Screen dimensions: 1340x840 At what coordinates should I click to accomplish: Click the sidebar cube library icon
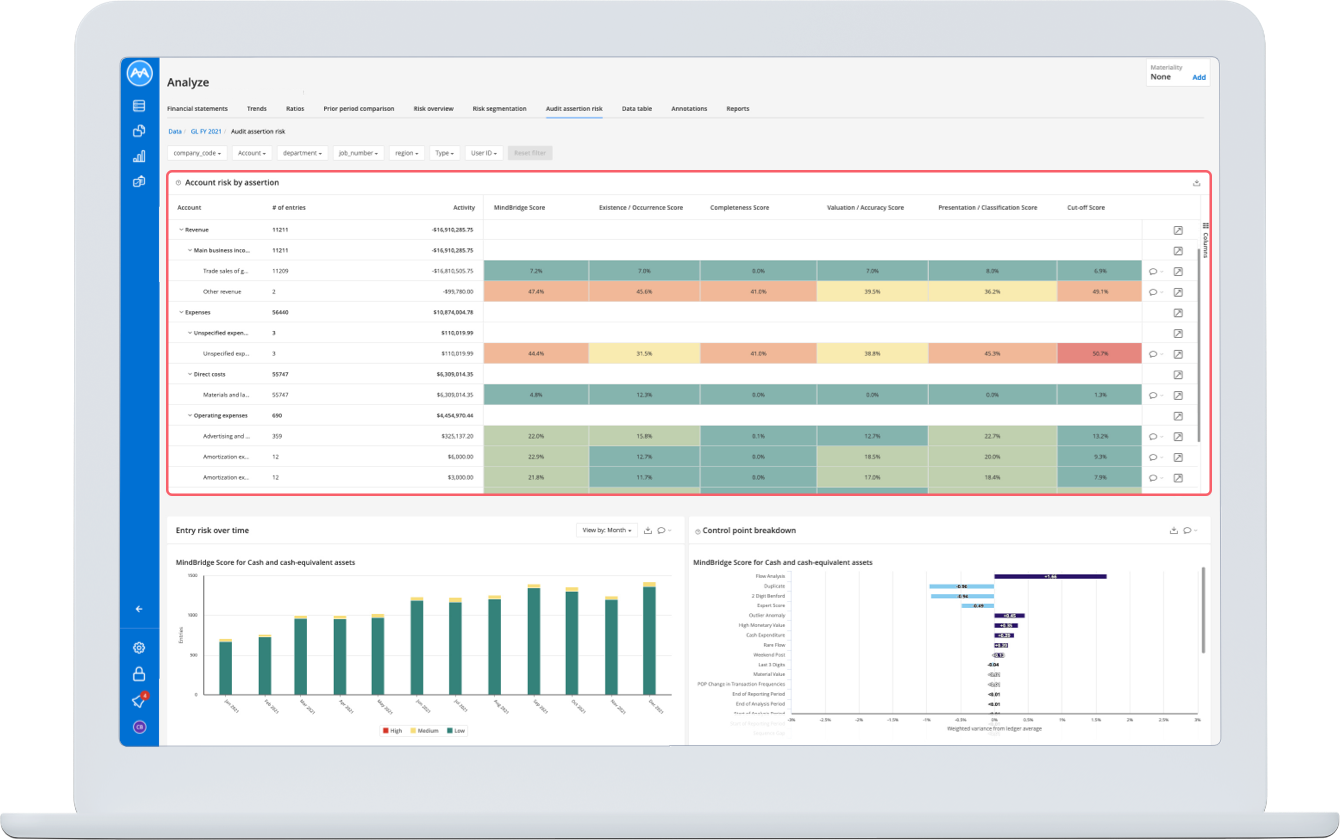click(x=139, y=182)
